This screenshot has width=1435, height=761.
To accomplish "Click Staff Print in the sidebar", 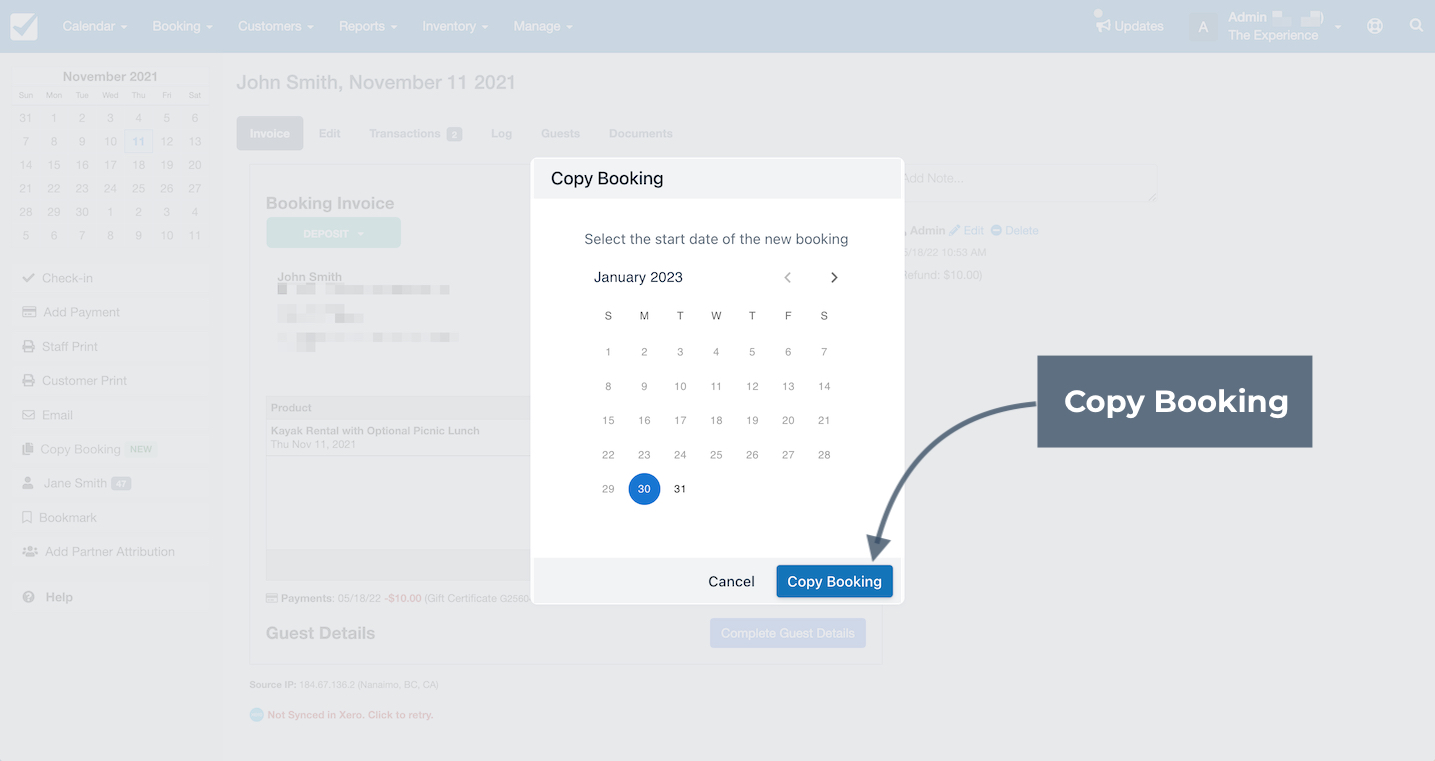I will pyautogui.click(x=110, y=346).
